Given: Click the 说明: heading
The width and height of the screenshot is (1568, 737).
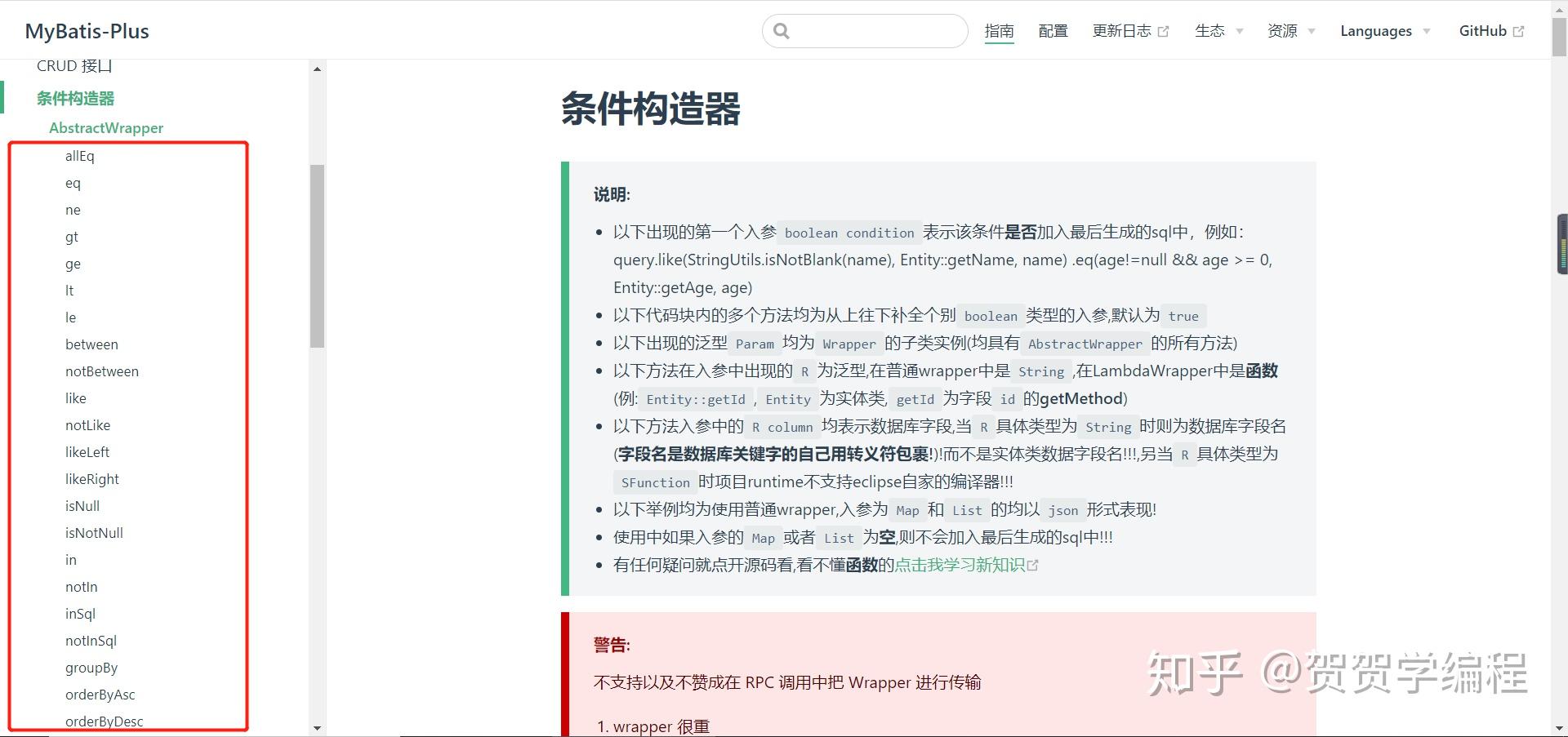Looking at the screenshot, I should (x=612, y=194).
